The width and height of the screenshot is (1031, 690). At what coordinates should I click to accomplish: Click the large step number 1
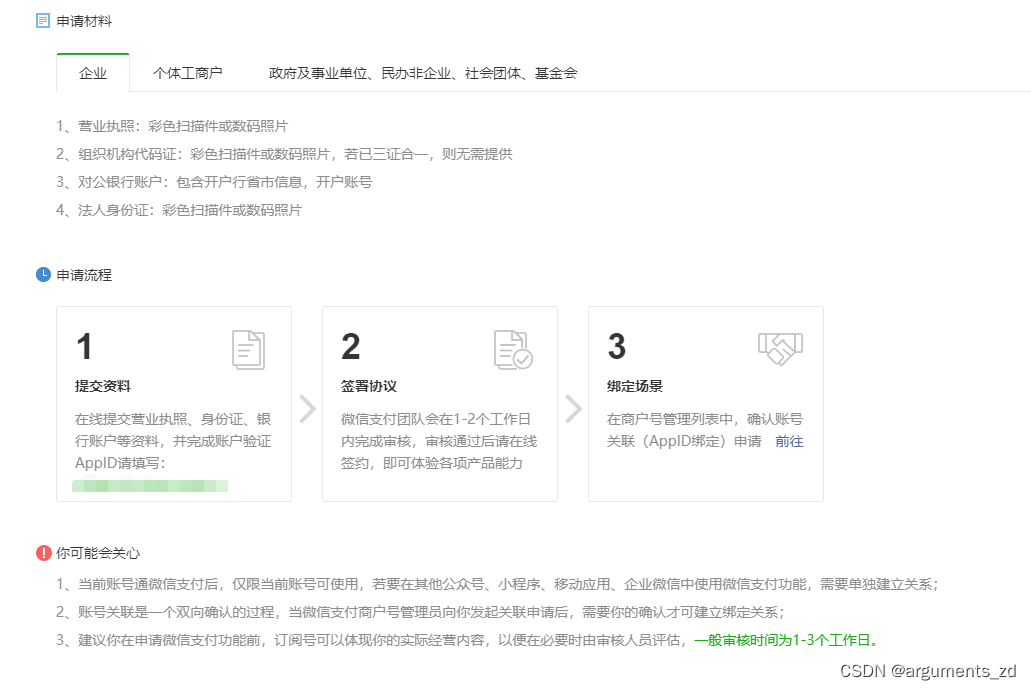(x=84, y=347)
